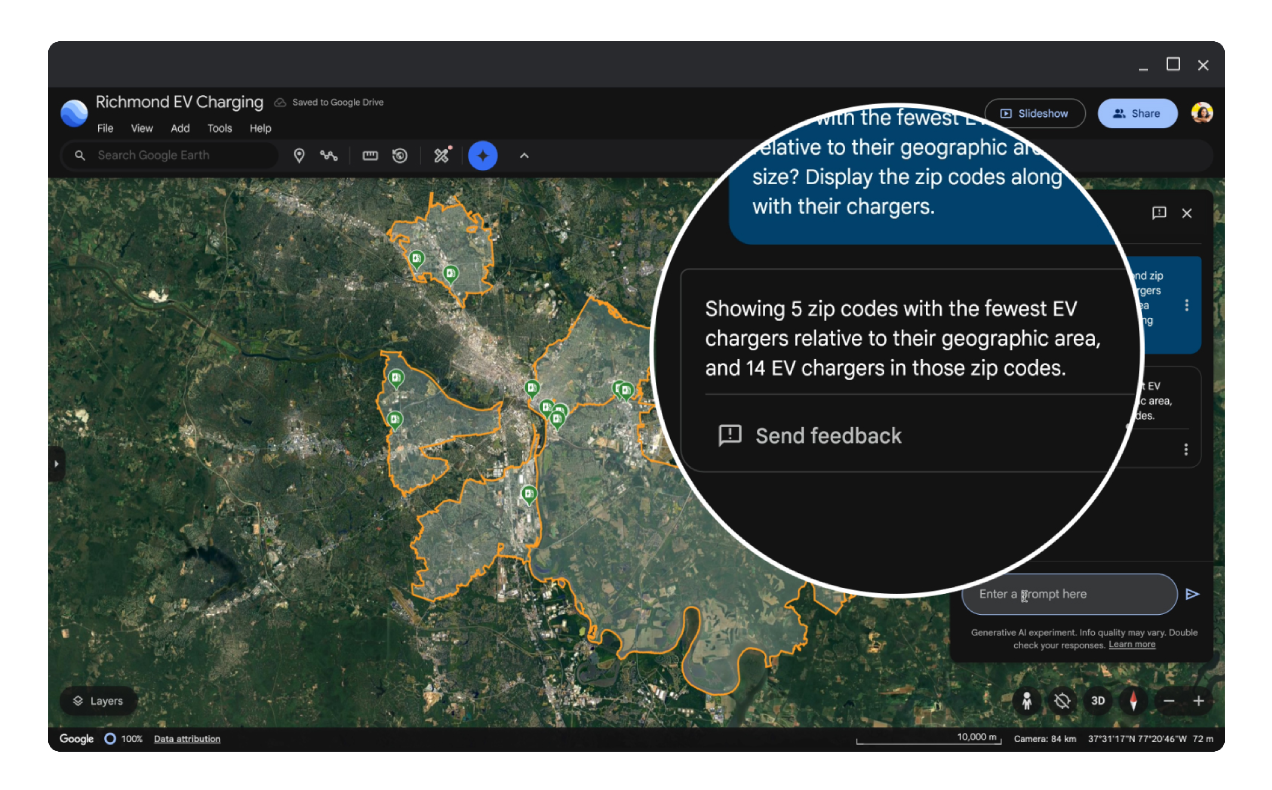Screen dimensions: 1272x790
Task: Open the historical imagery clock tool
Action: tap(400, 155)
